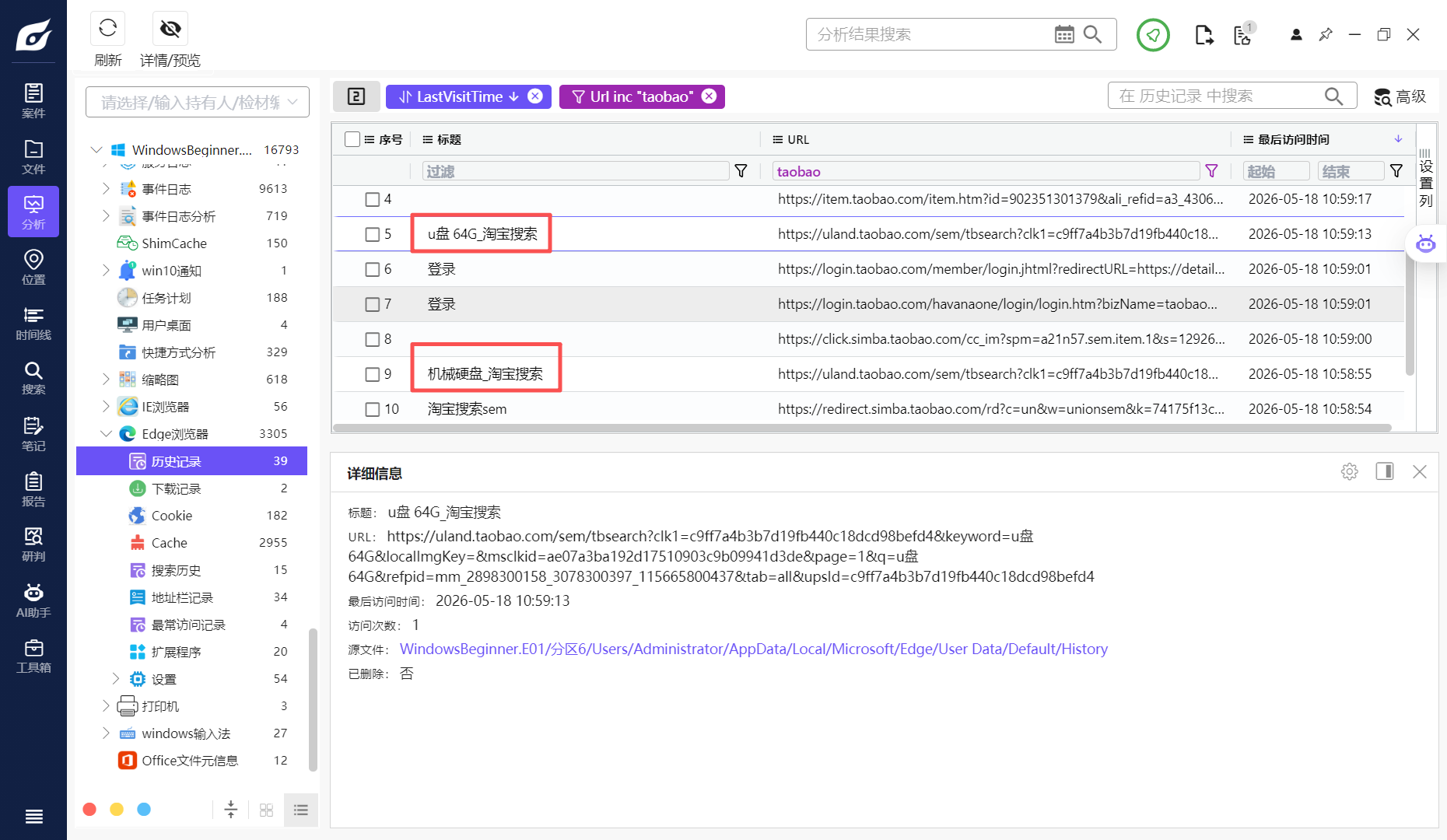Collapse the WindowsBeginner root node
The width and height of the screenshot is (1447, 840).
(96, 149)
